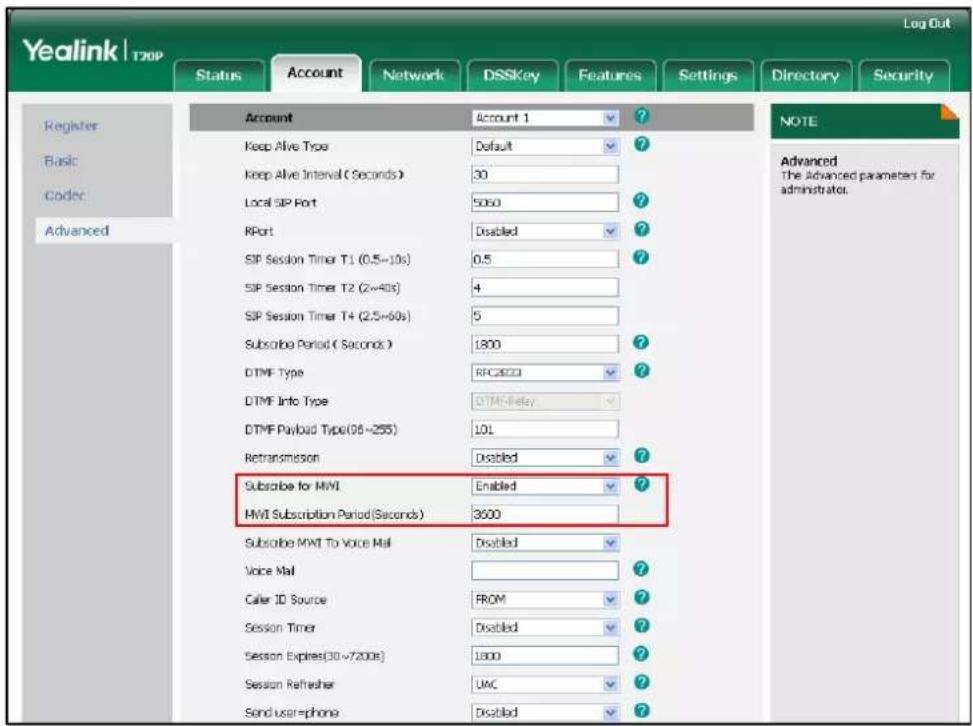The width and height of the screenshot is (973, 726).
Task: Click help icon beside SIP Session Timer T1
Action: (642, 257)
